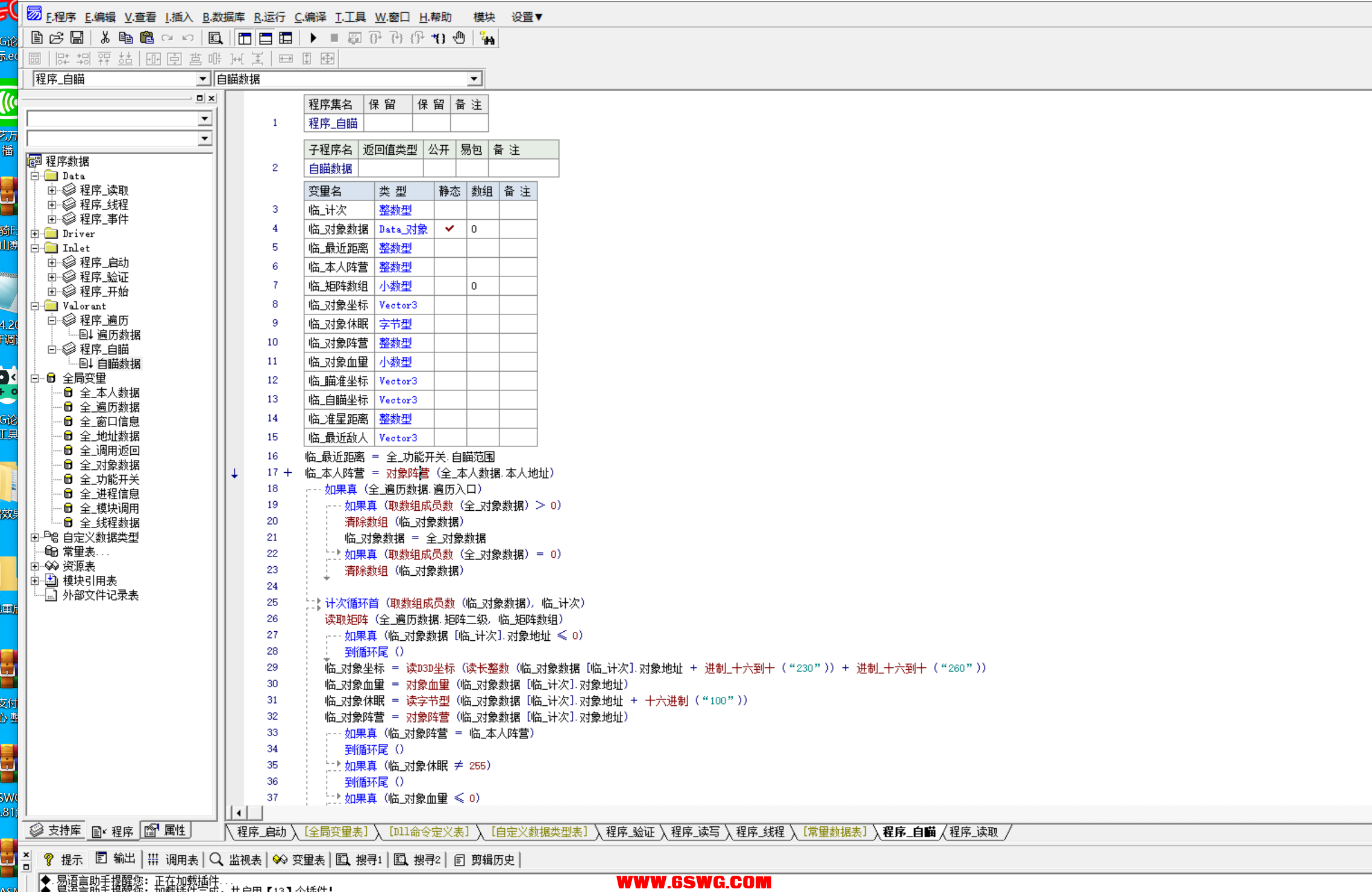Click the 全_本人数据 global variable icon
Viewport: 1372px width, 892px height.
pos(69,393)
